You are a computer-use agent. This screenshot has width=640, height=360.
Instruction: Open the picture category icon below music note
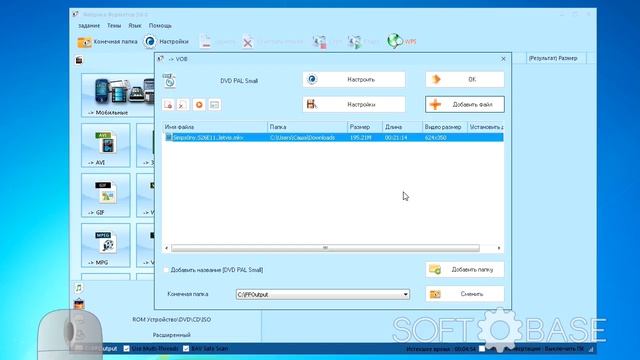click(79, 304)
